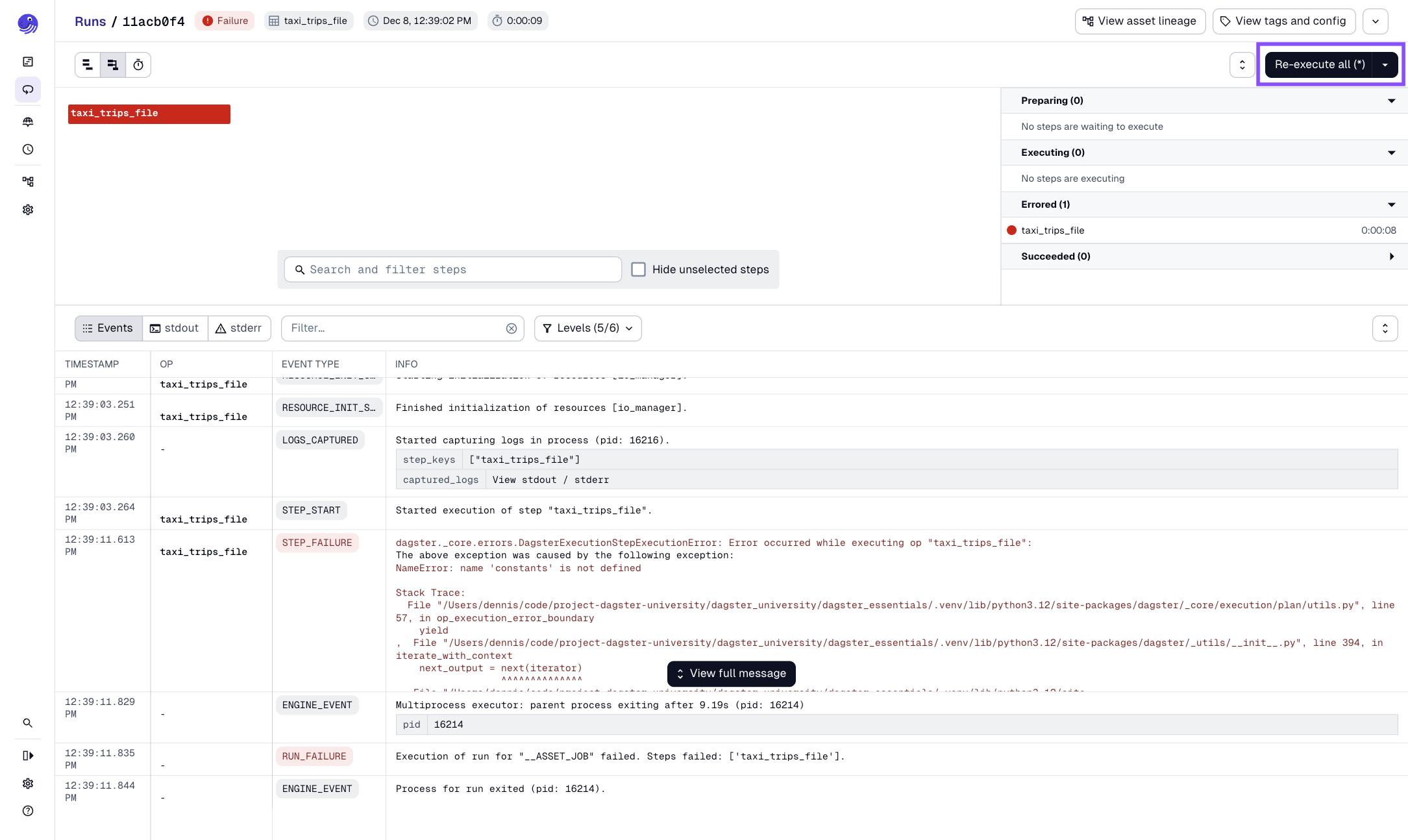Open the search icon at bottom left
The height and width of the screenshot is (840, 1408).
28,723
